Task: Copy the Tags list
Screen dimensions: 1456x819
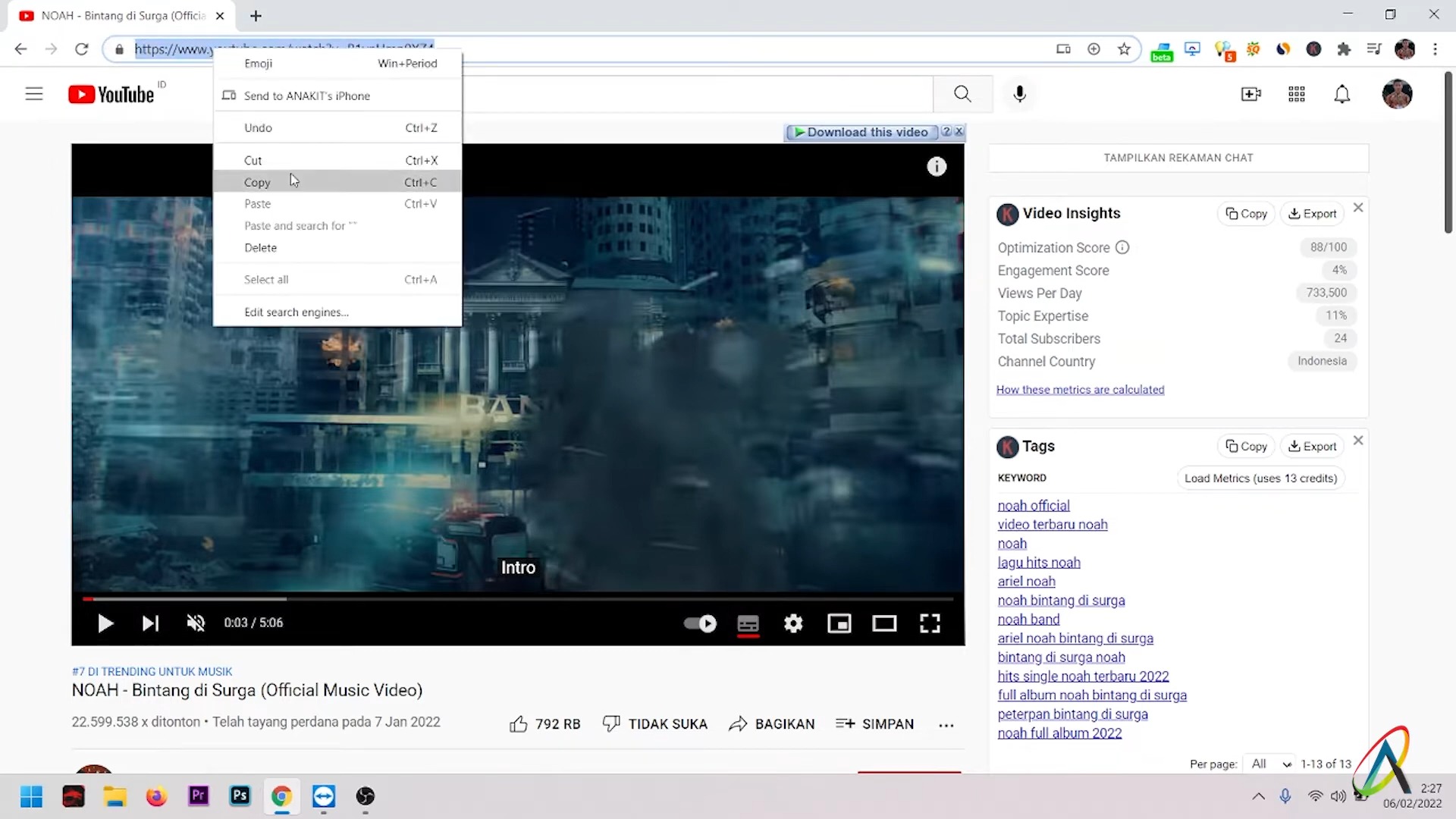Action: click(1246, 447)
